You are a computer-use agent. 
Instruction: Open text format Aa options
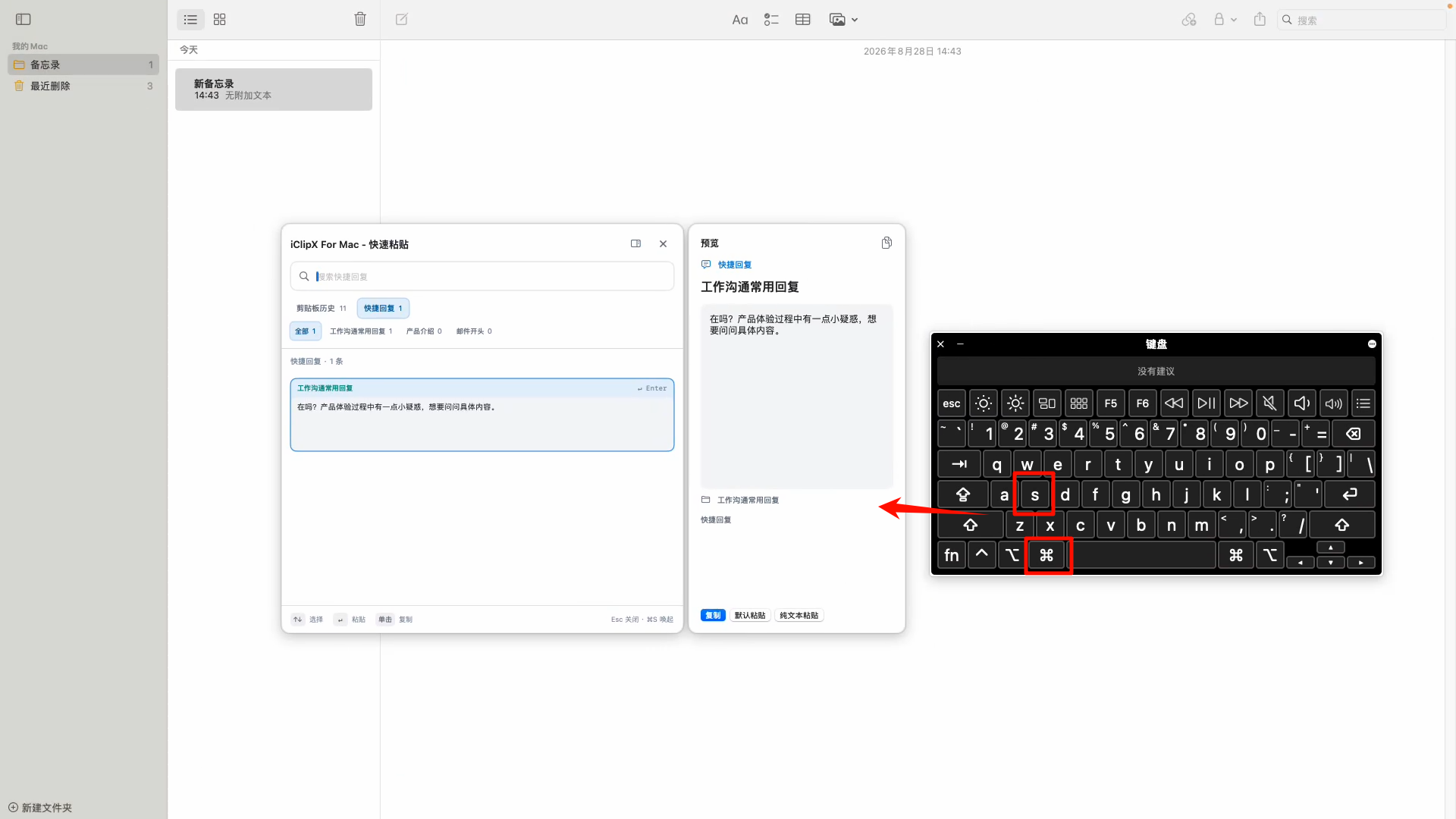point(740,20)
